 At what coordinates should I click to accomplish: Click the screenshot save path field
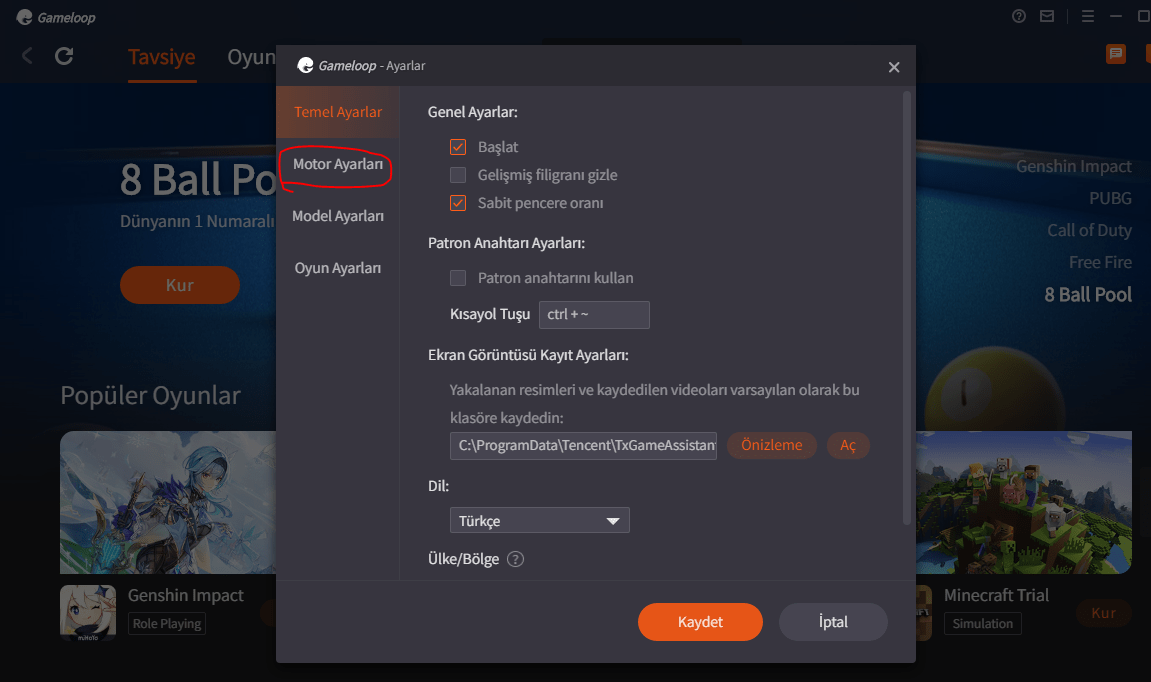coord(583,446)
